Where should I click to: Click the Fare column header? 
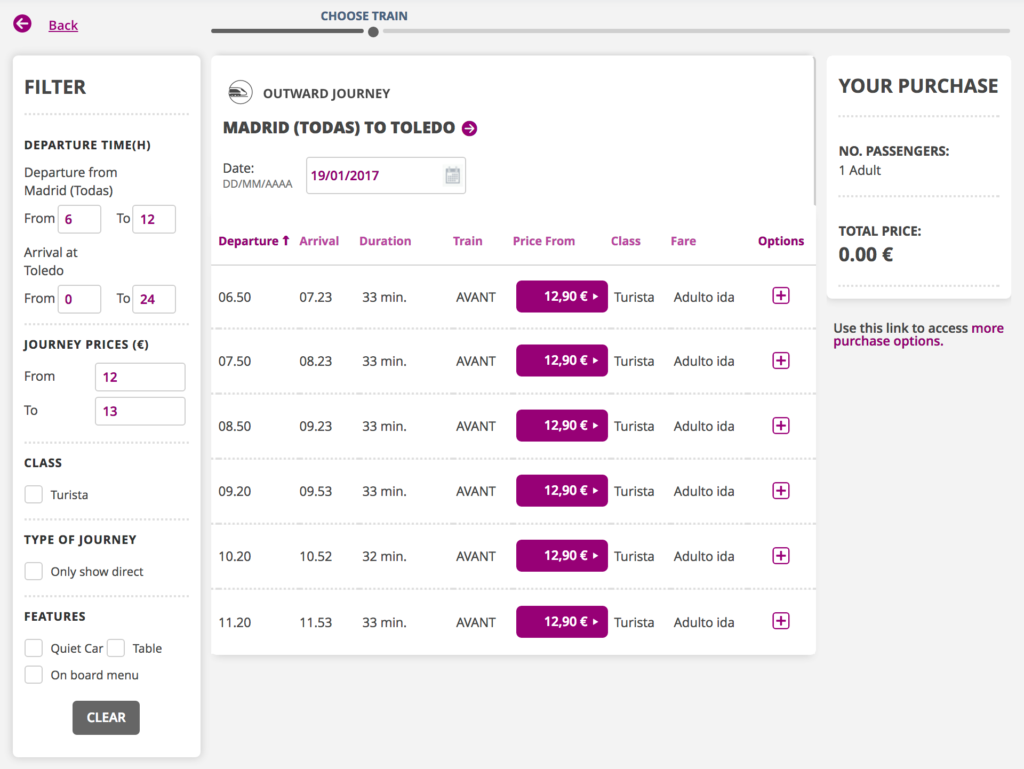pos(683,241)
